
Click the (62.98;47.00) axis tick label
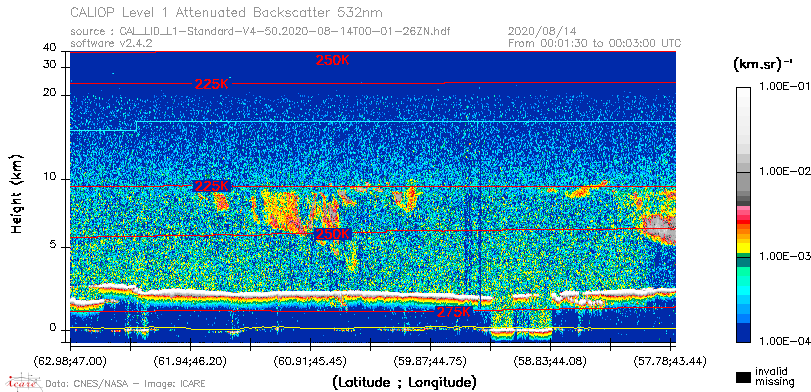click(71, 360)
